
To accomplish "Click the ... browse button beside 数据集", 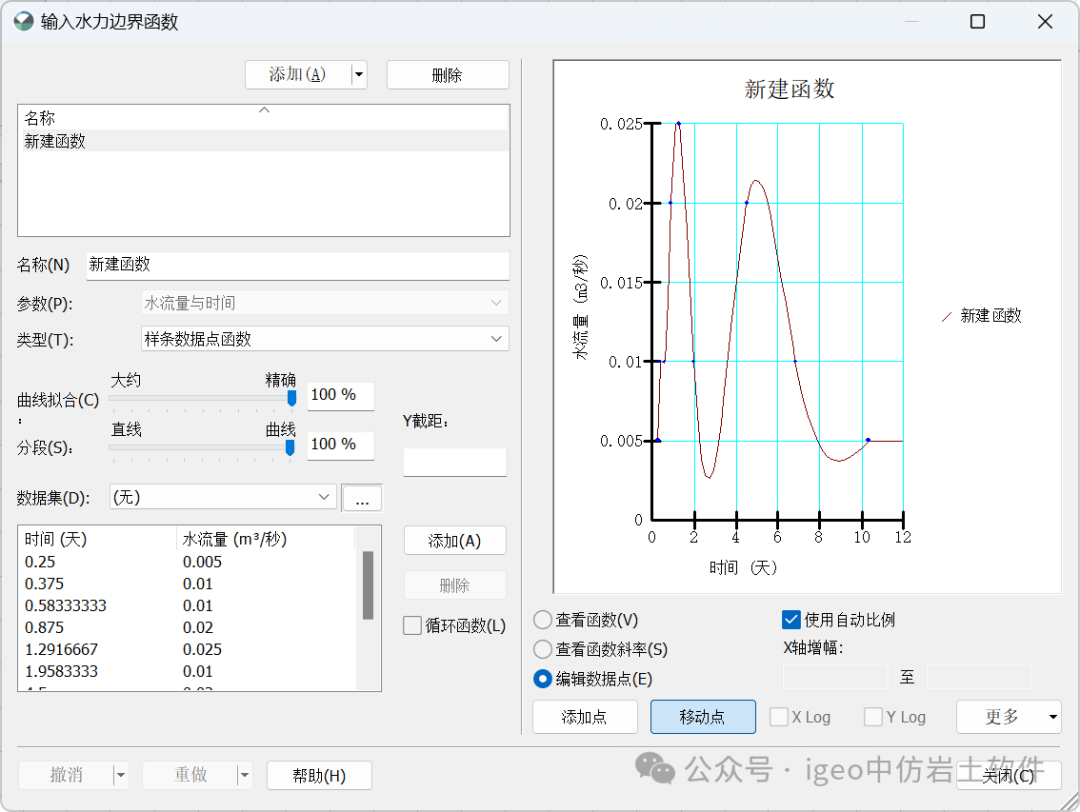I will 362,497.
